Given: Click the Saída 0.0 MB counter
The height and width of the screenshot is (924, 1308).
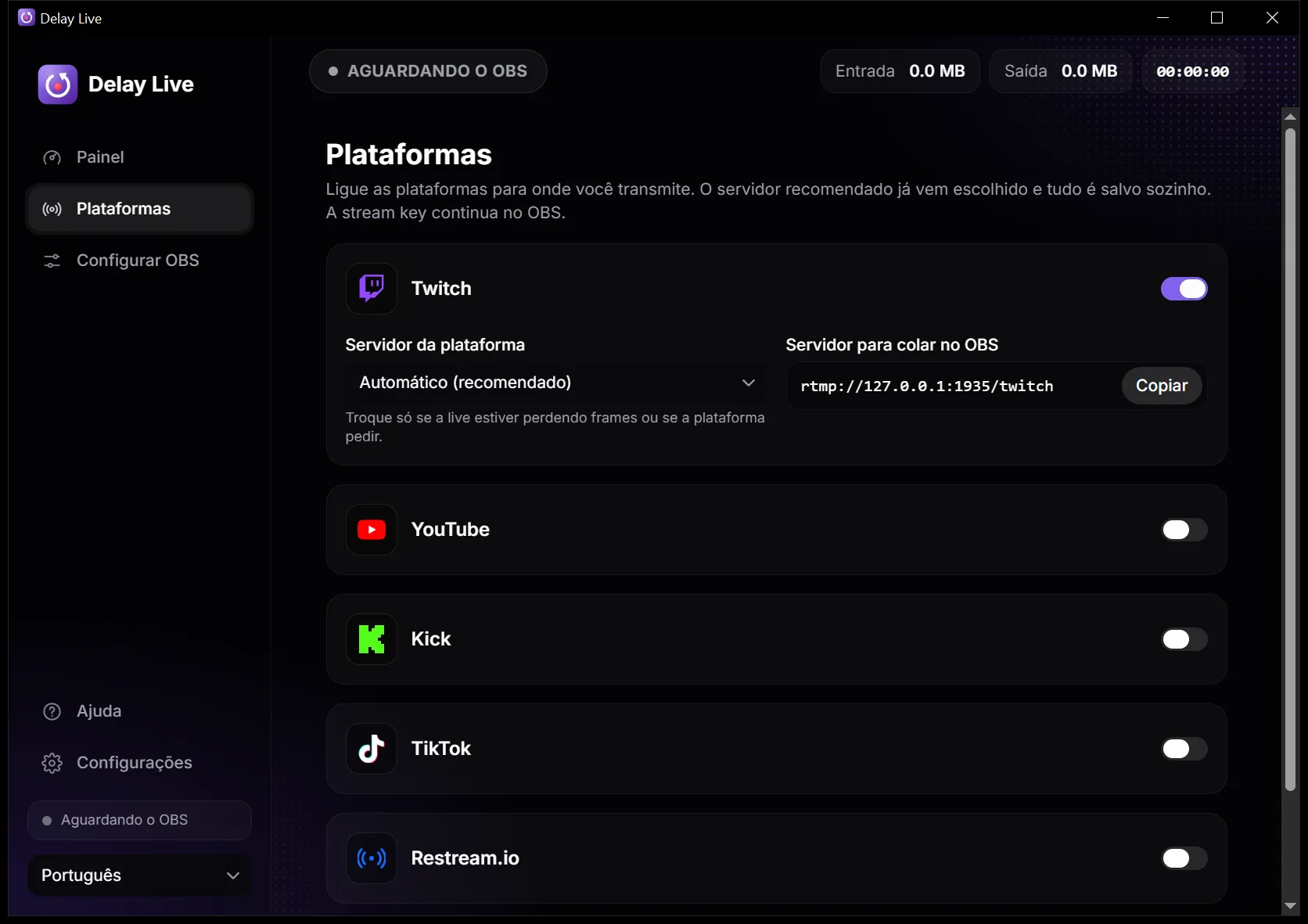Looking at the screenshot, I should click(x=1061, y=71).
